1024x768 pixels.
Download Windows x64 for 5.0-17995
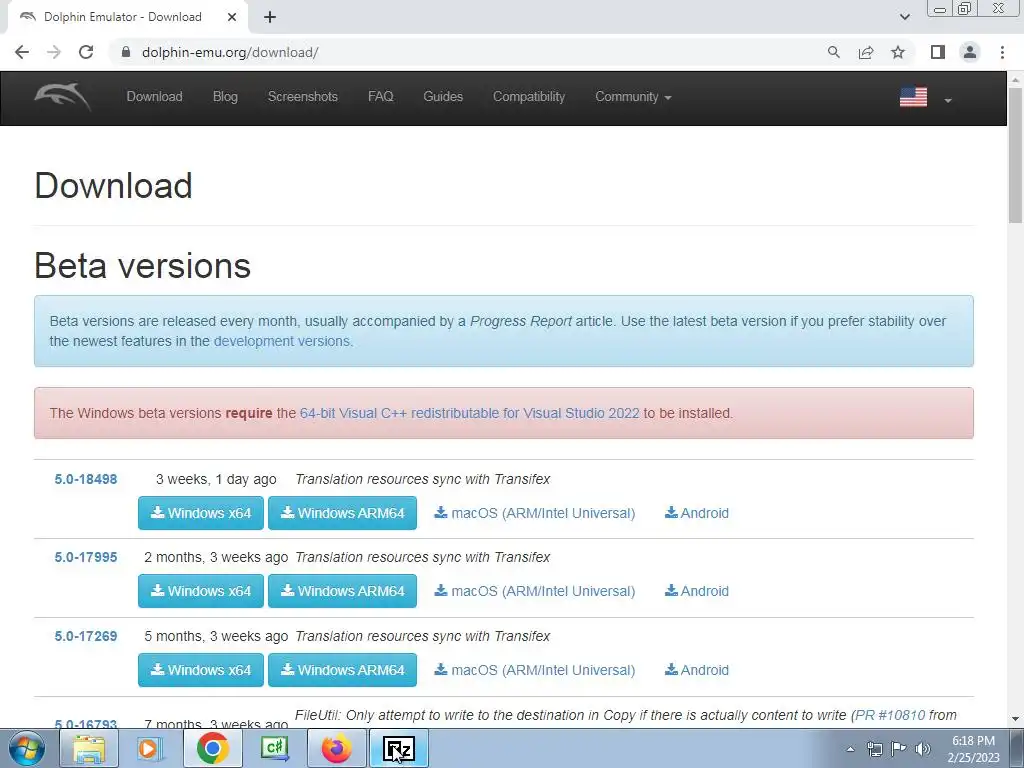[x=200, y=591]
